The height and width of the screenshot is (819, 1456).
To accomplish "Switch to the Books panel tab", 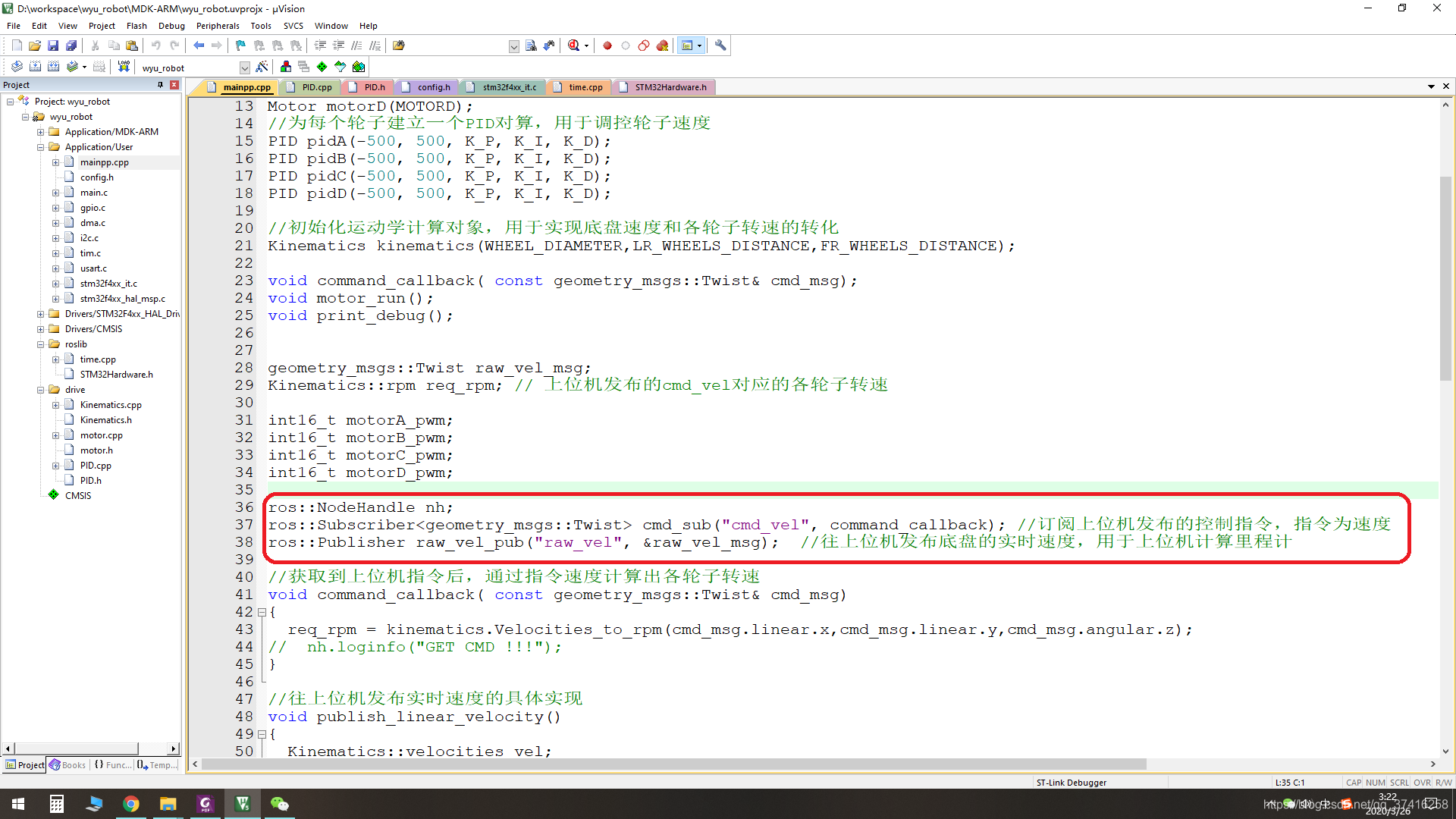I will 68,765.
